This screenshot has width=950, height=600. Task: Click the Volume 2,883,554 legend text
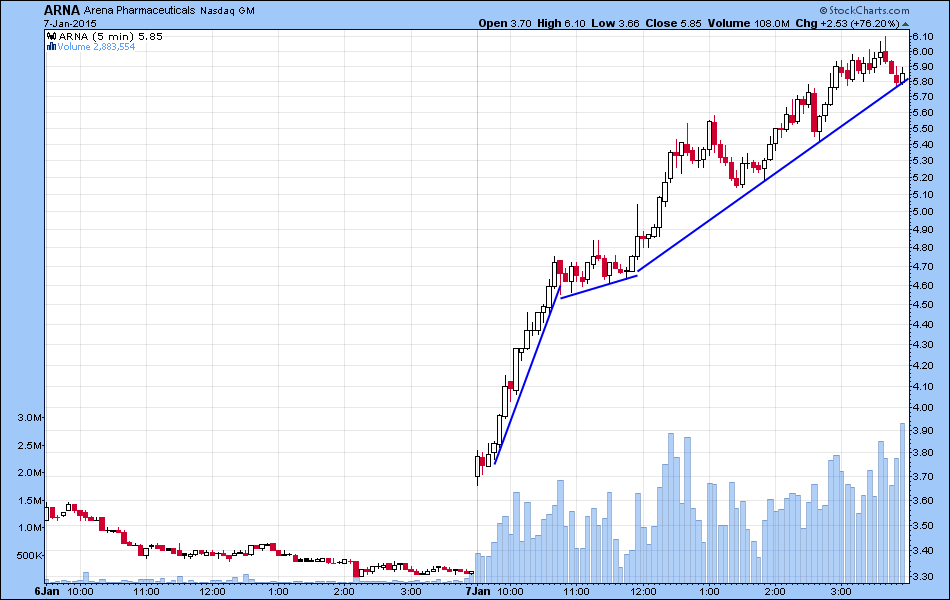(x=96, y=47)
